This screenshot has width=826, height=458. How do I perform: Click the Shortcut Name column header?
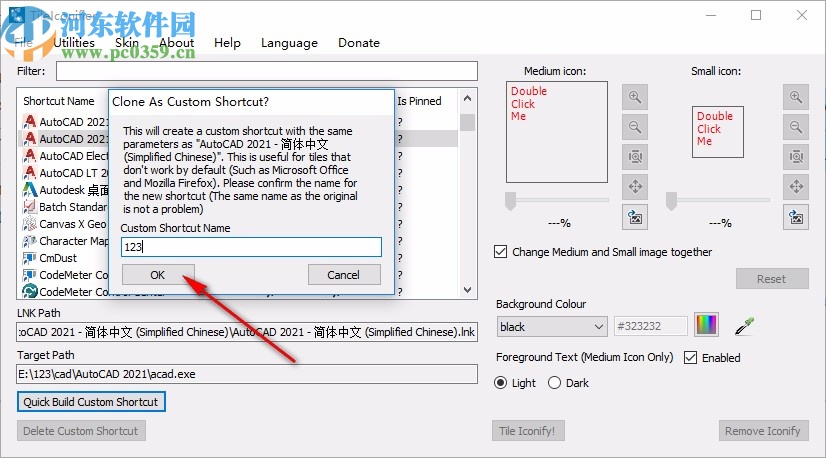(x=59, y=101)
